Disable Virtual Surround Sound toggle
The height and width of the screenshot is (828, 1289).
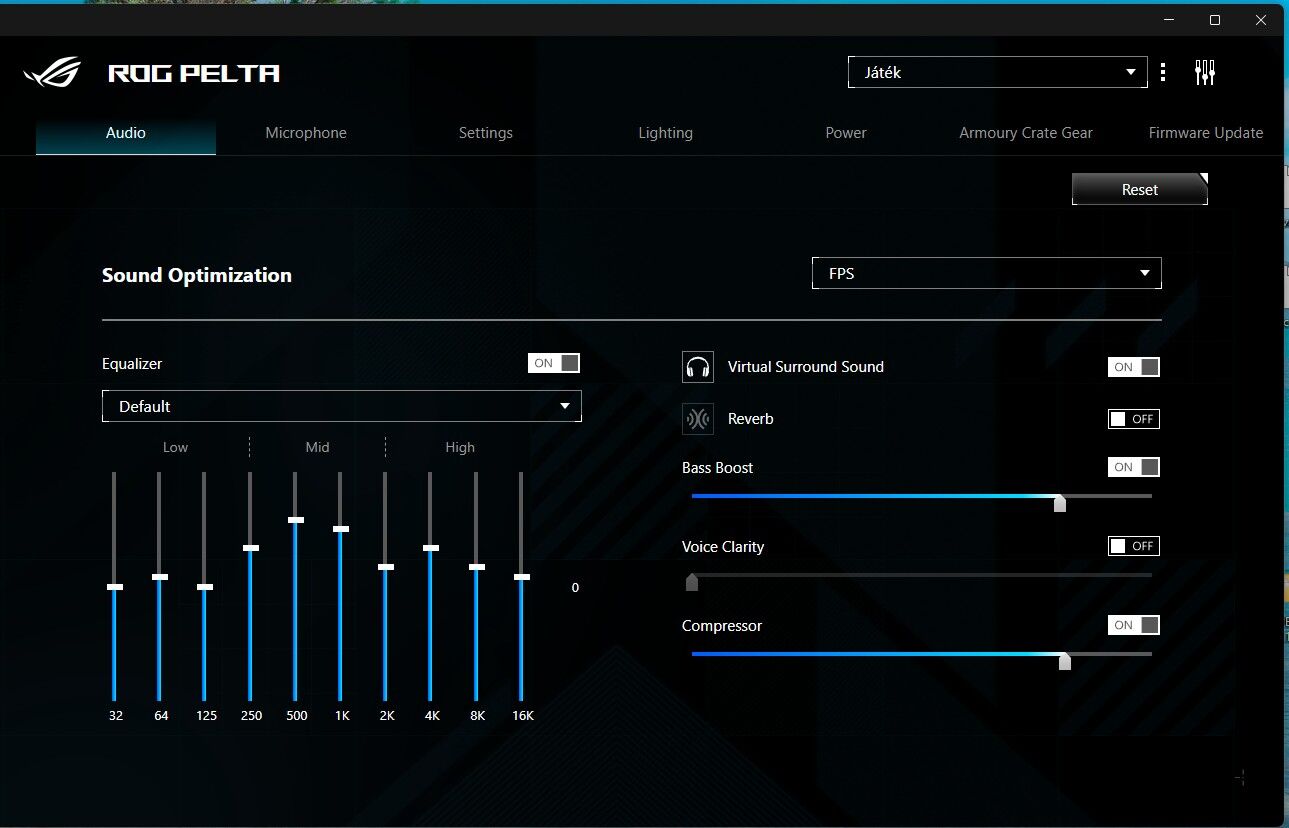[x=1134, y=367]
